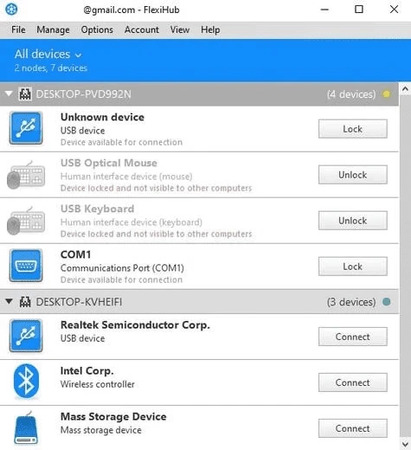Select the Intel Corp. Bluetooth icon
The image size is (411, 450).
26,382
